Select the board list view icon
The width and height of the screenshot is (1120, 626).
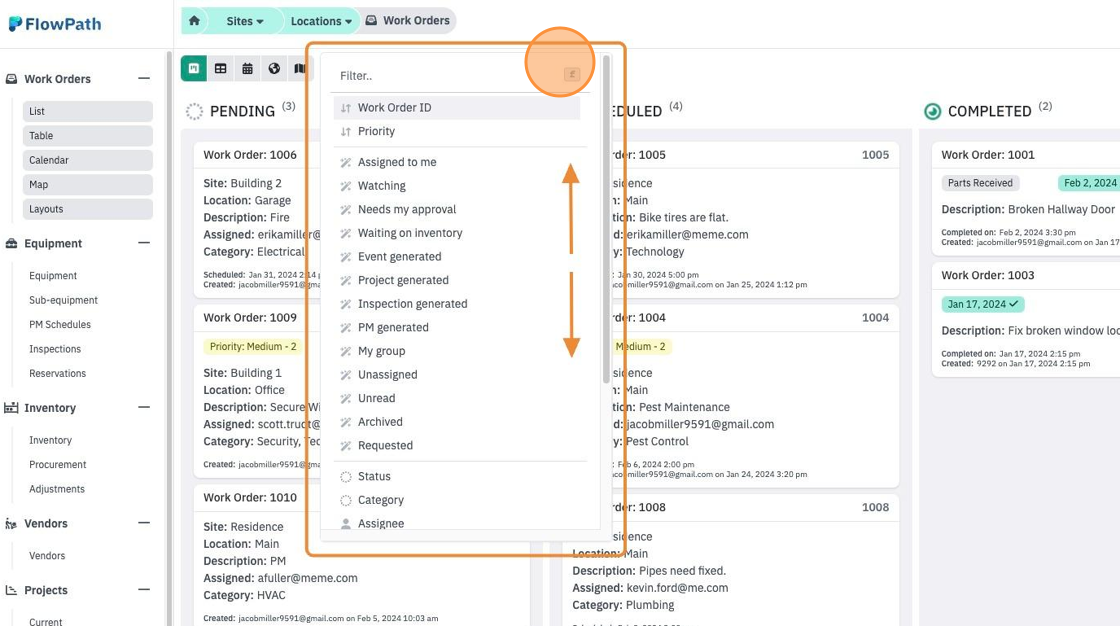194,69
